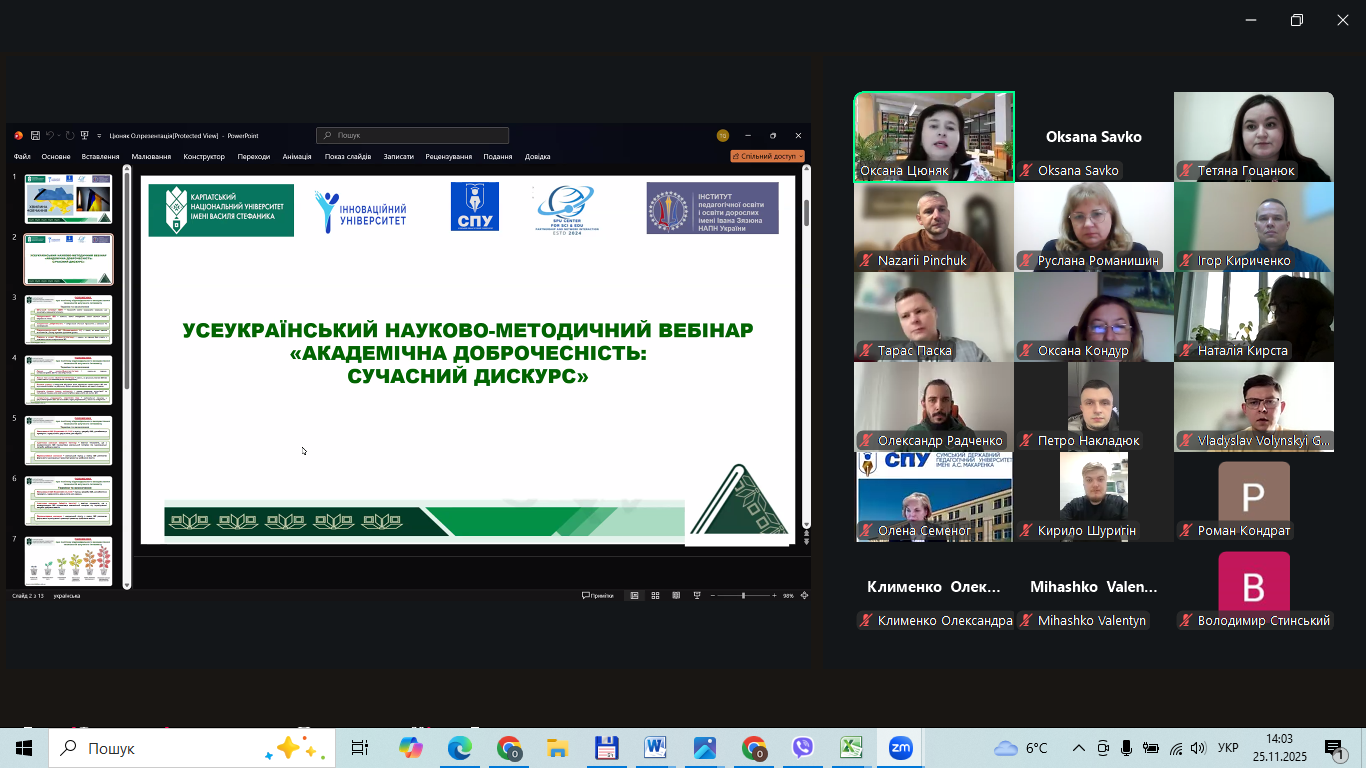The height and width of the screenshot is (768, 1366).
Task: Open Reading view from status bar
Action: click(677, 596)
